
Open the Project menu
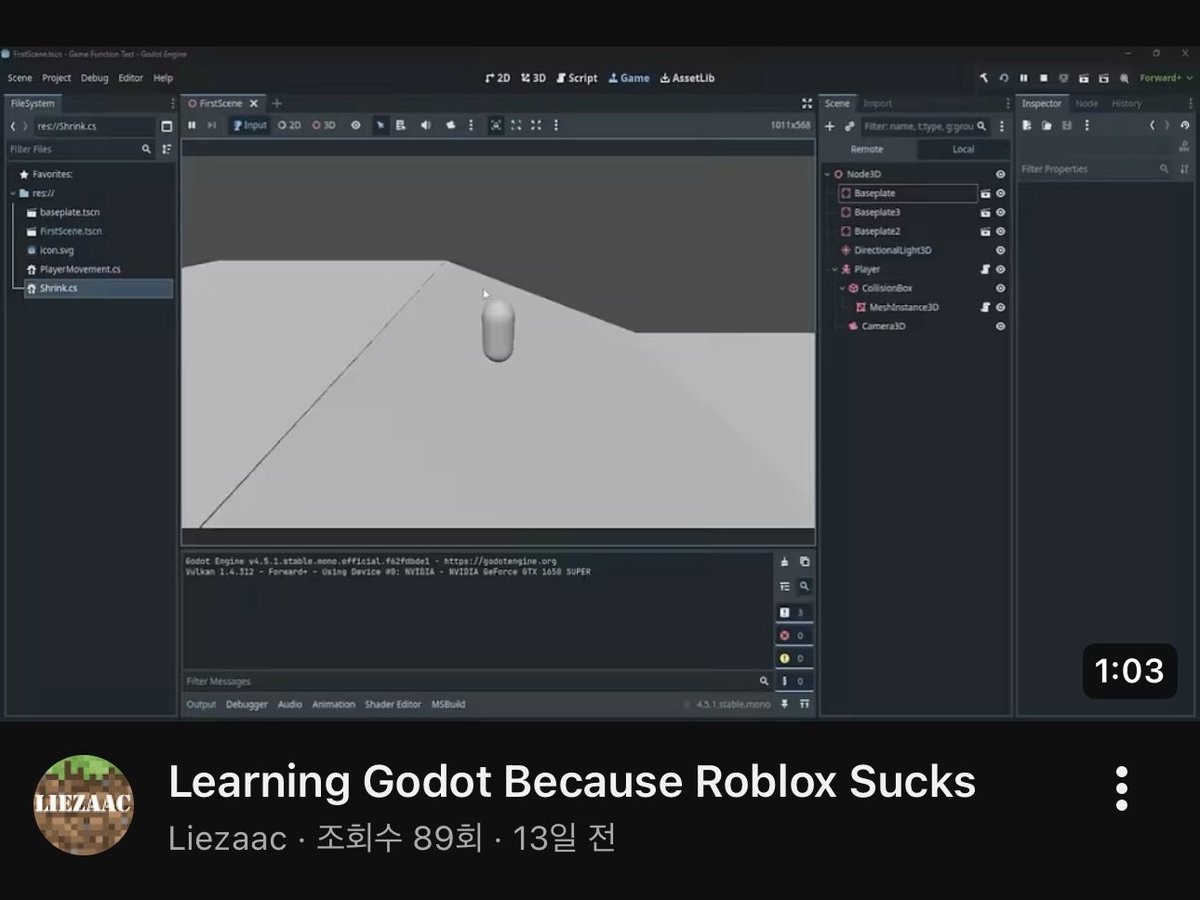click(x=56, y=78)
